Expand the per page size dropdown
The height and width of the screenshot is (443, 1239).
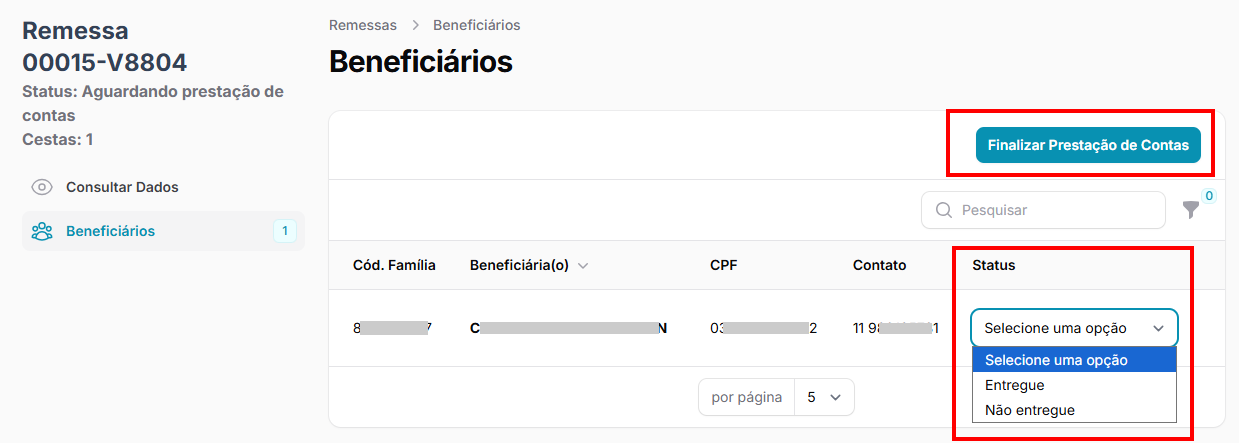coord(824,397)
